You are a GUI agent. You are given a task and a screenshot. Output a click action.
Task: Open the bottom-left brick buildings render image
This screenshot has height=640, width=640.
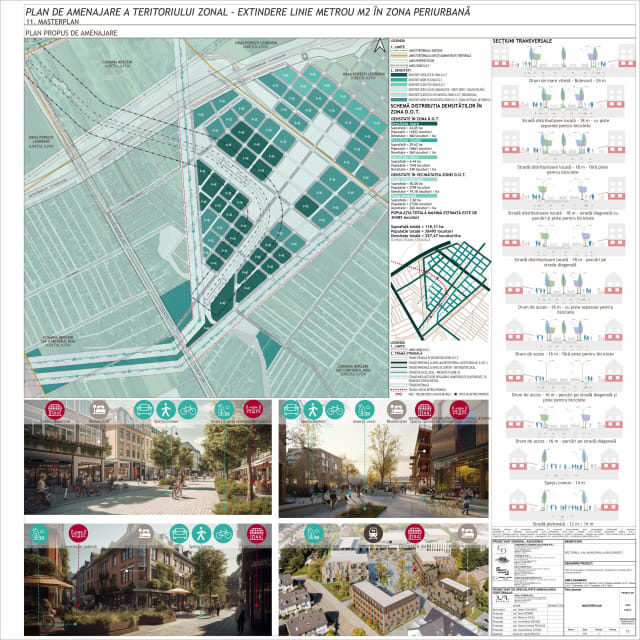[148, 580]
